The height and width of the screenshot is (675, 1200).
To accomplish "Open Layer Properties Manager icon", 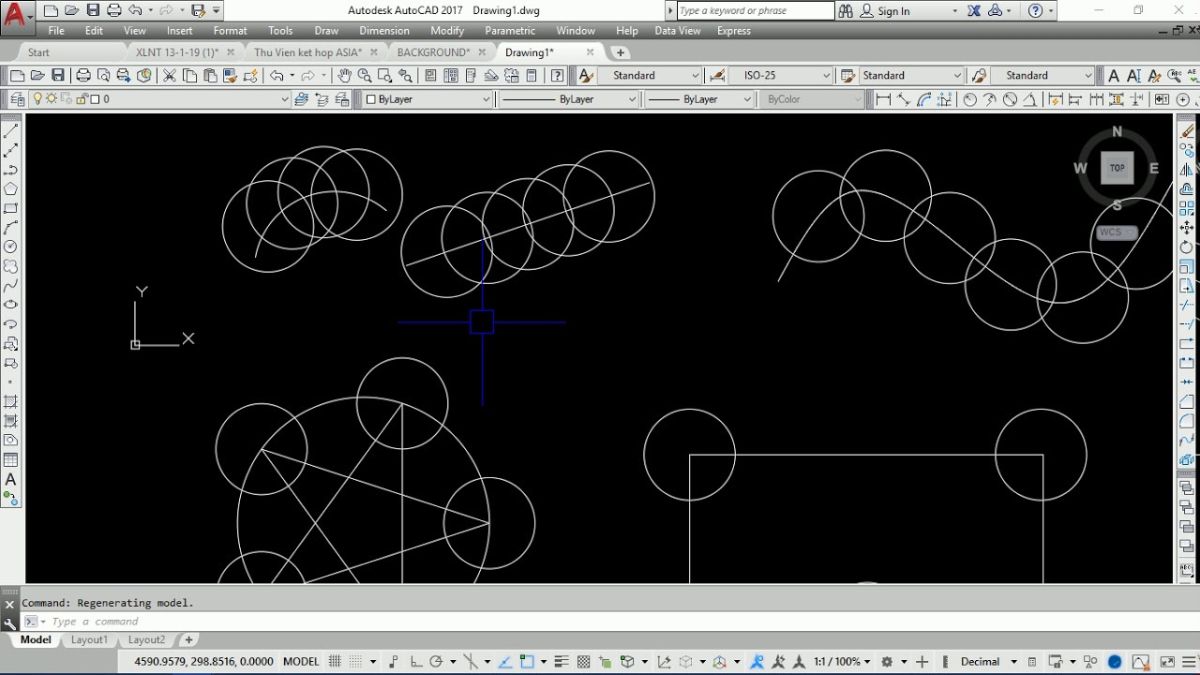I will 17,99.
